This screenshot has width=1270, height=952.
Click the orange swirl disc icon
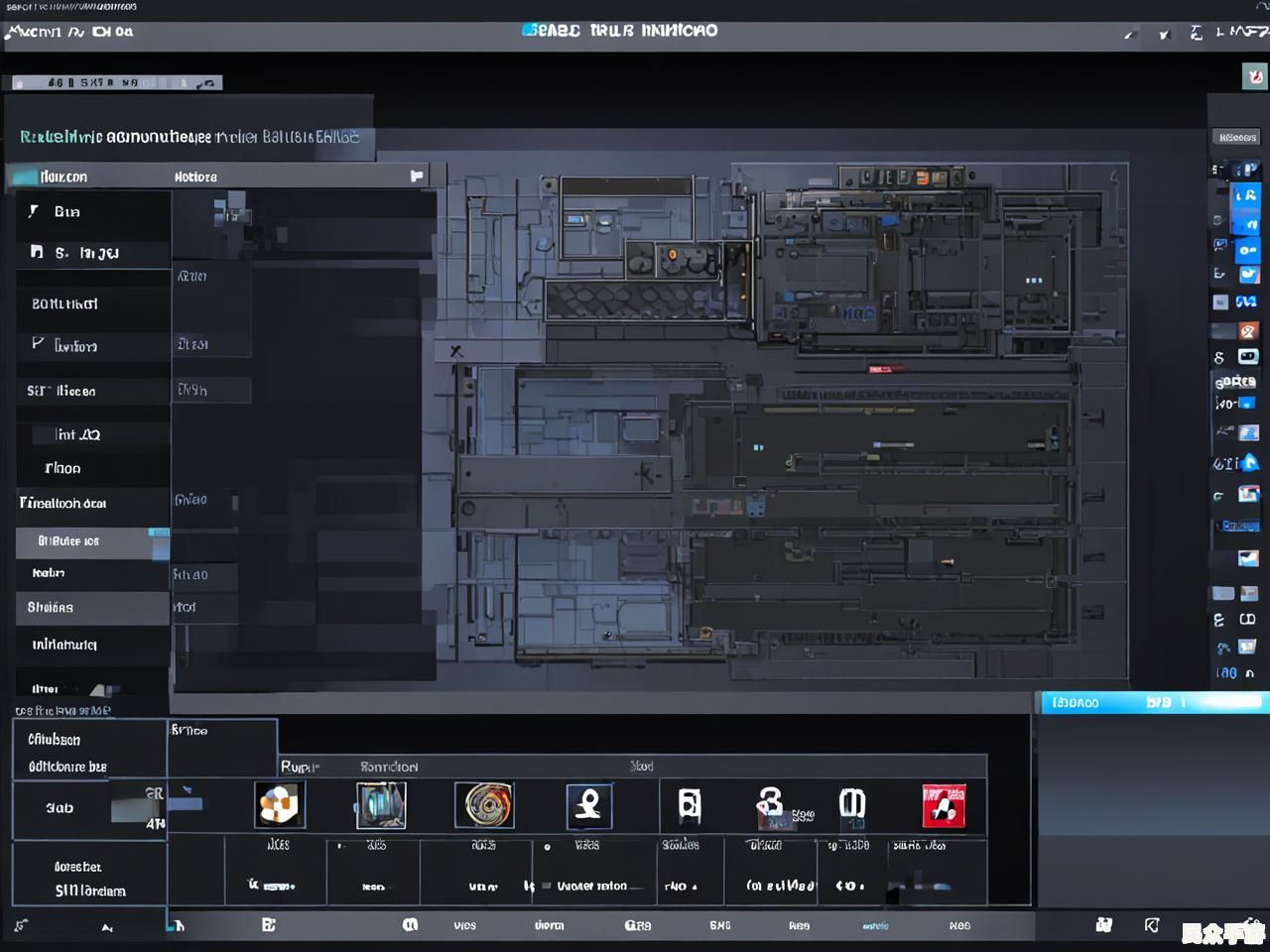click(484, 804)
